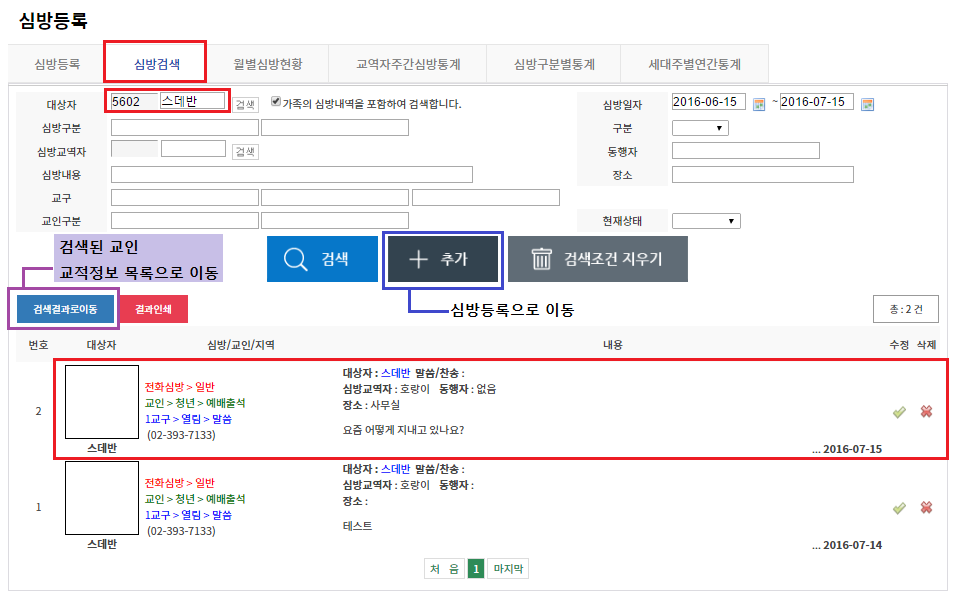Click the date 2016-07-14 in row 1
The width and height of the screenshot is (959, 602).
pyautogui.click(x=853, y=545)
